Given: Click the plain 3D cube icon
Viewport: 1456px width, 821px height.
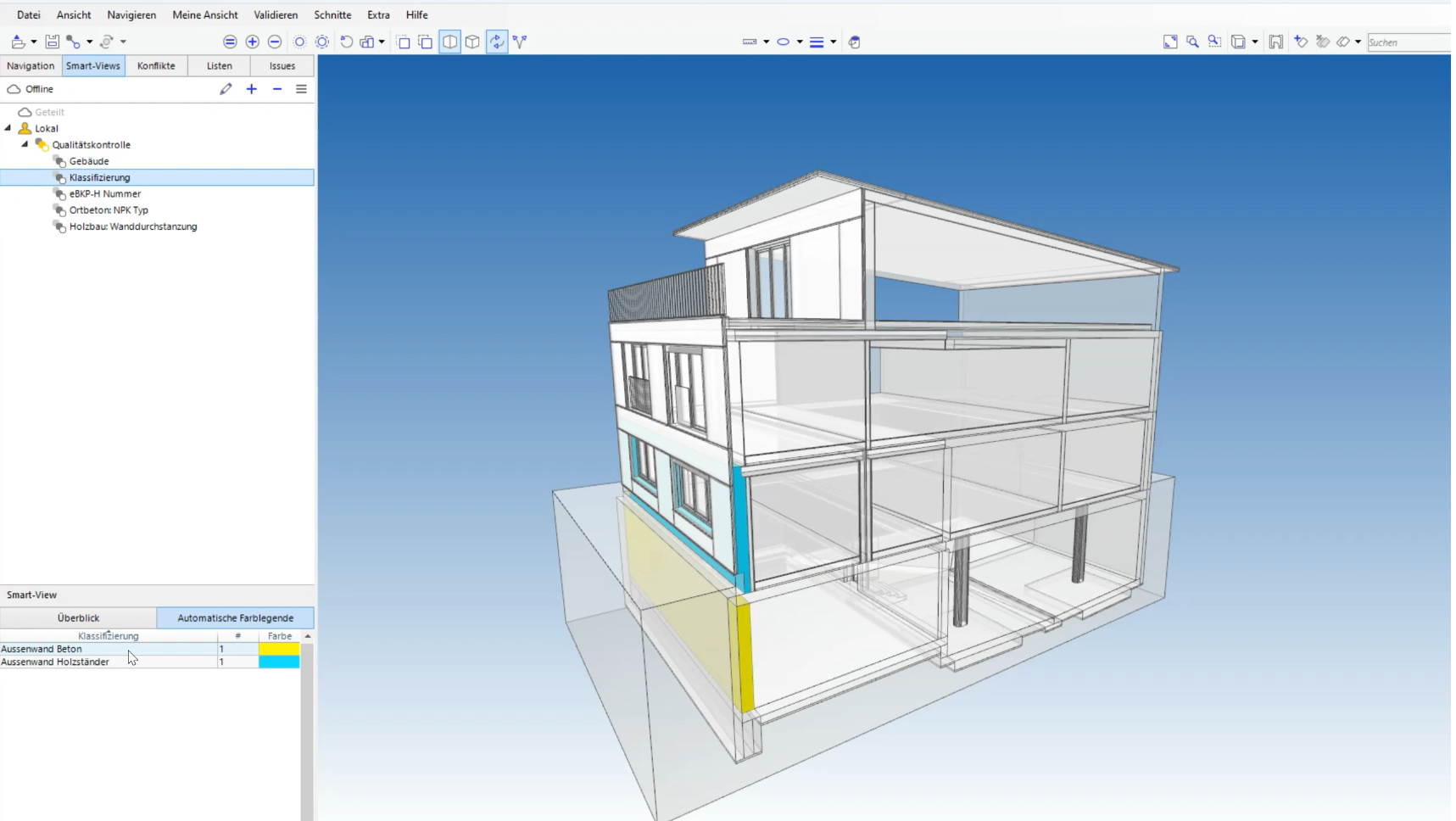Looking at the screenshot, I should pos(473,42).
